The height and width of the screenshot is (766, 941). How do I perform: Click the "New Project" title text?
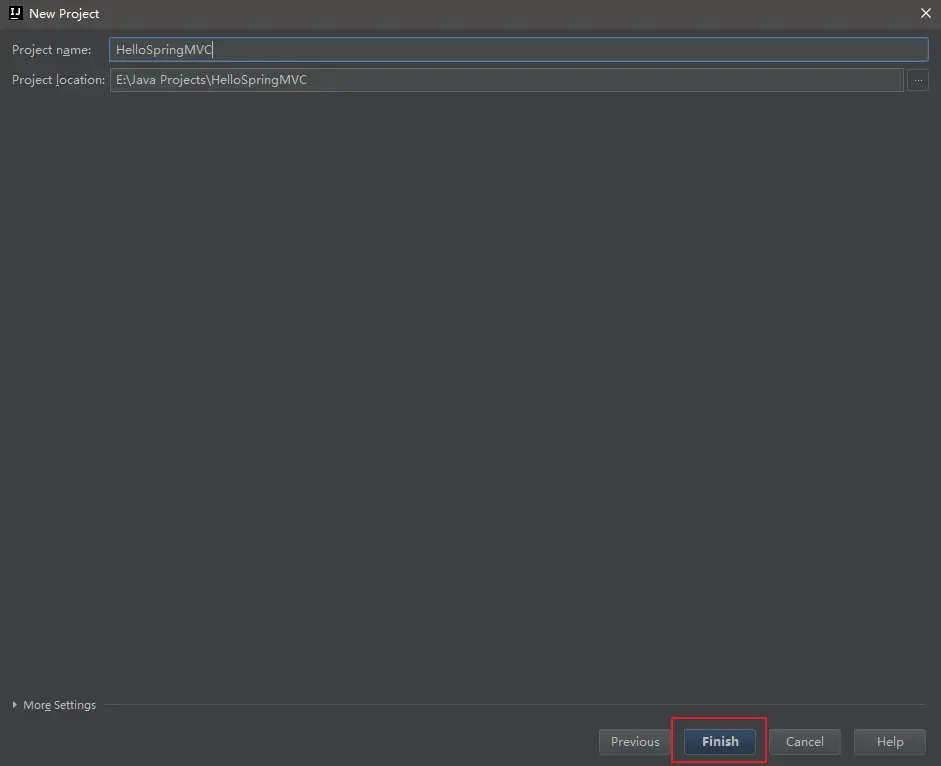pyautogui.click(x=64, y=14)
